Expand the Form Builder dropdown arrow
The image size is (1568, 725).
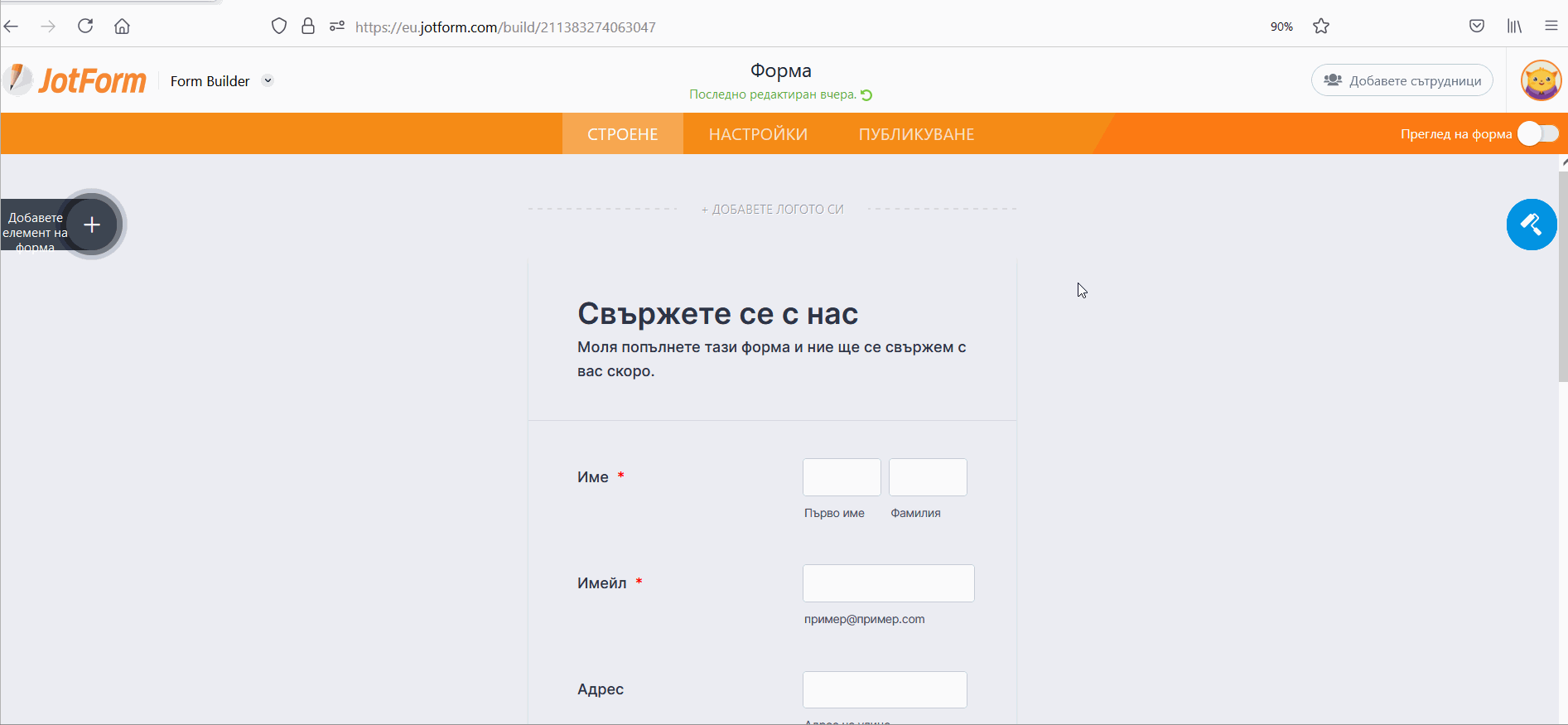tap(268, 80)
